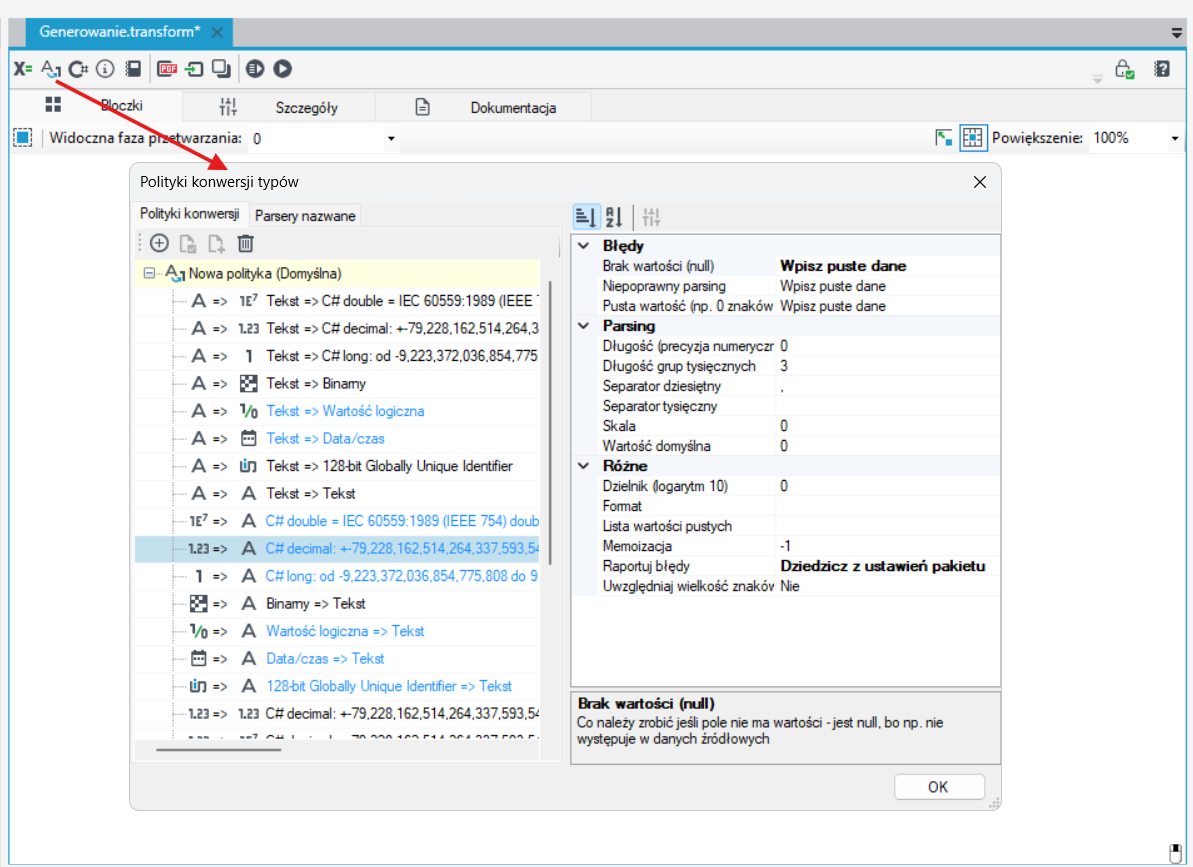1193x867 pixels.
Task: Collapse the Parsing property section
Action: (584, 326)
